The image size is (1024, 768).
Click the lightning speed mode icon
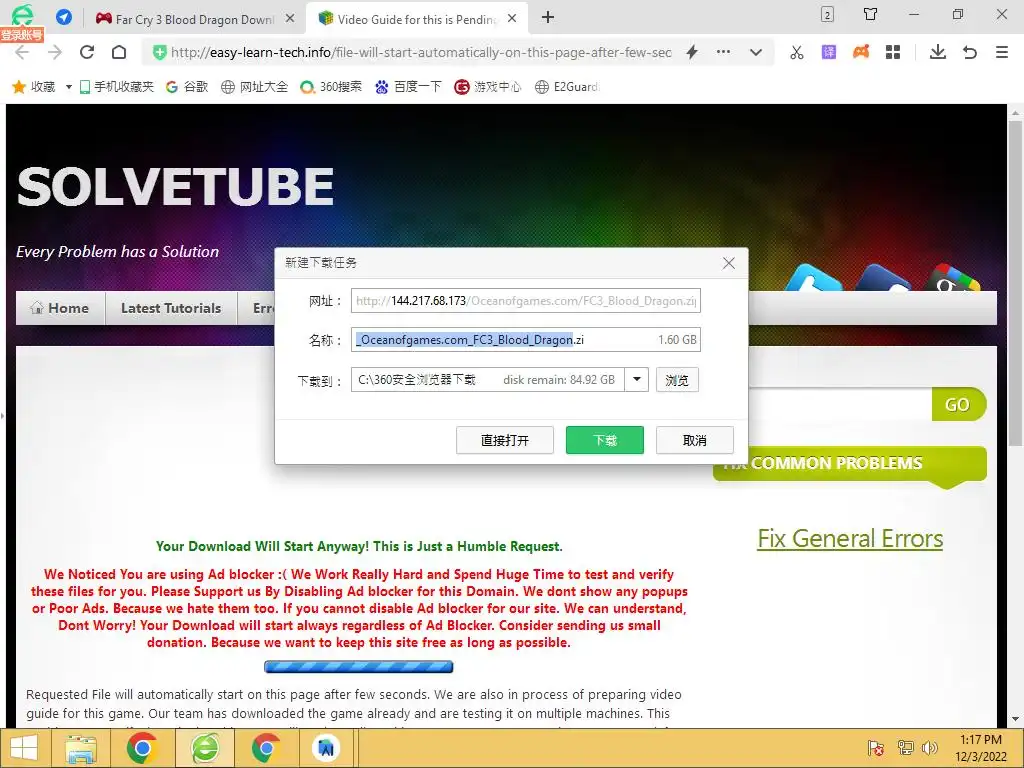[x=692, y=52]
